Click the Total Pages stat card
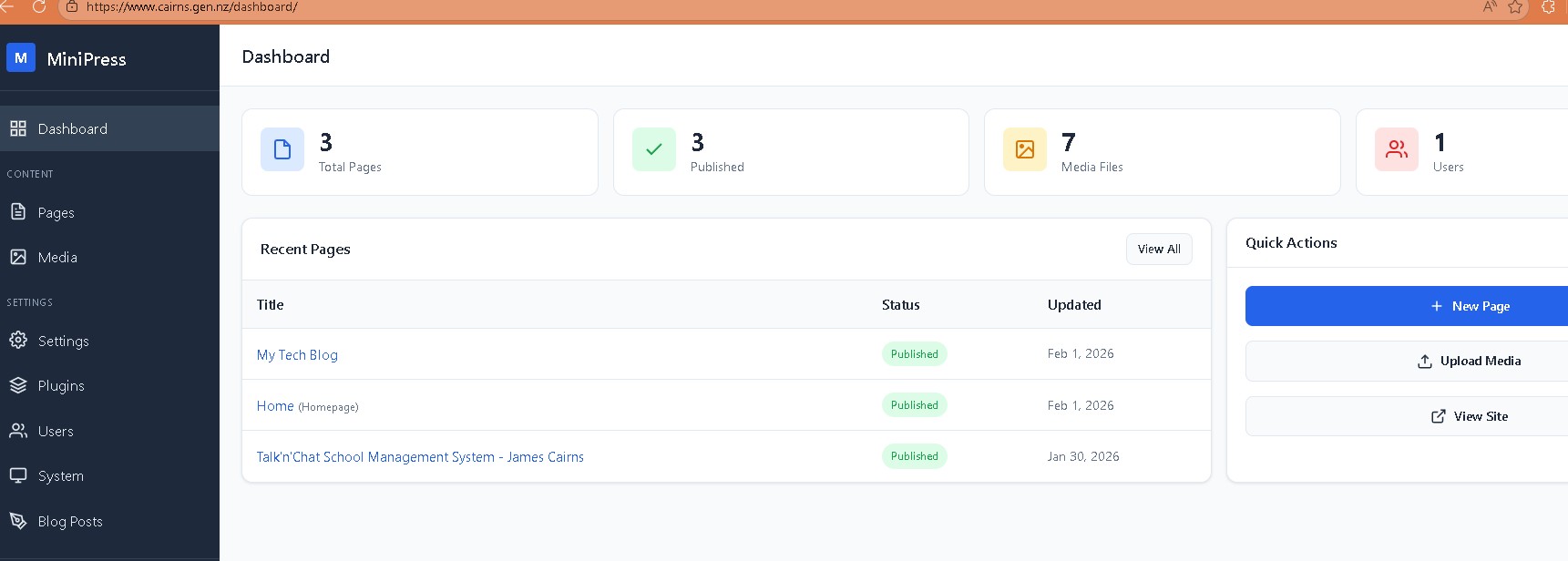 click(x=419, y=152)
